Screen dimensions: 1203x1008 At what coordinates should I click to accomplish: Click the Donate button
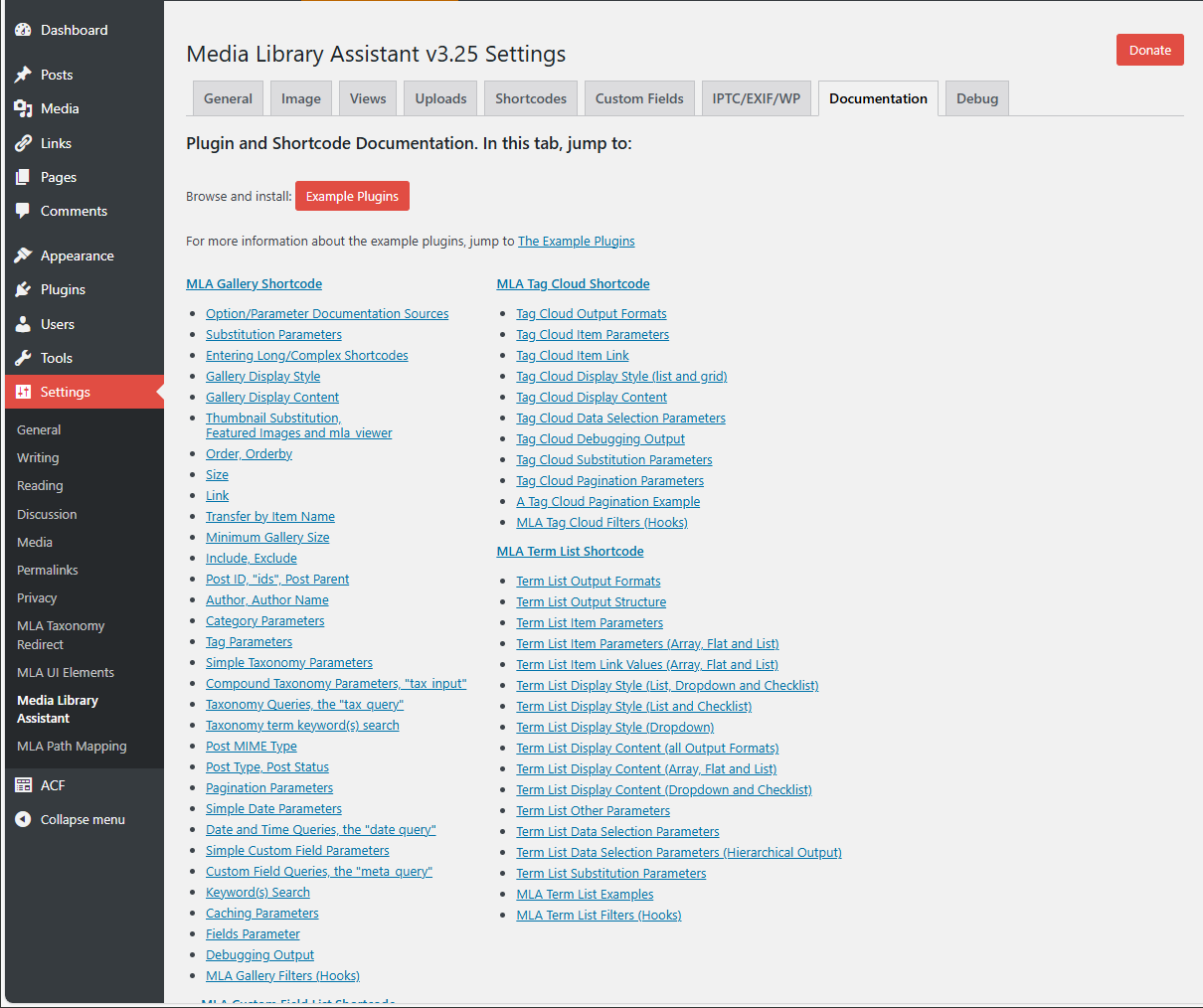pyautogui.click(x=1149, y=49)
